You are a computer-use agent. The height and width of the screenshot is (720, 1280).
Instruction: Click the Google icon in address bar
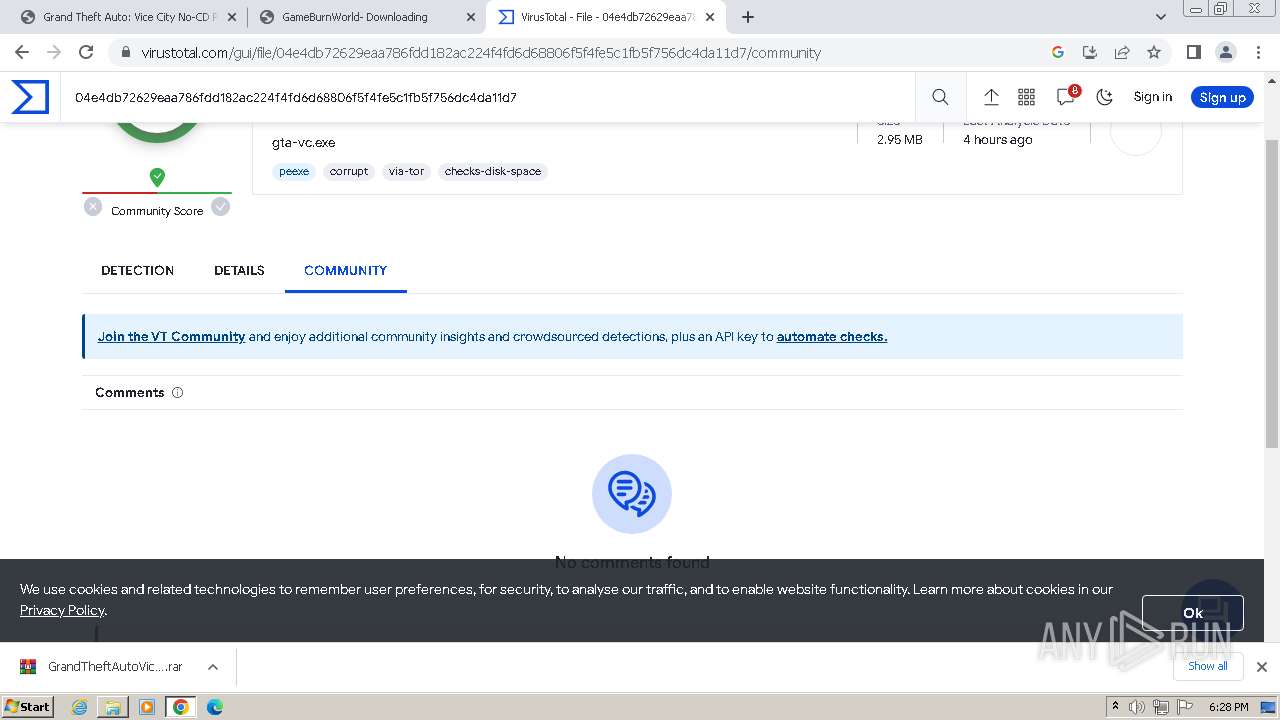pos(1058,52)
